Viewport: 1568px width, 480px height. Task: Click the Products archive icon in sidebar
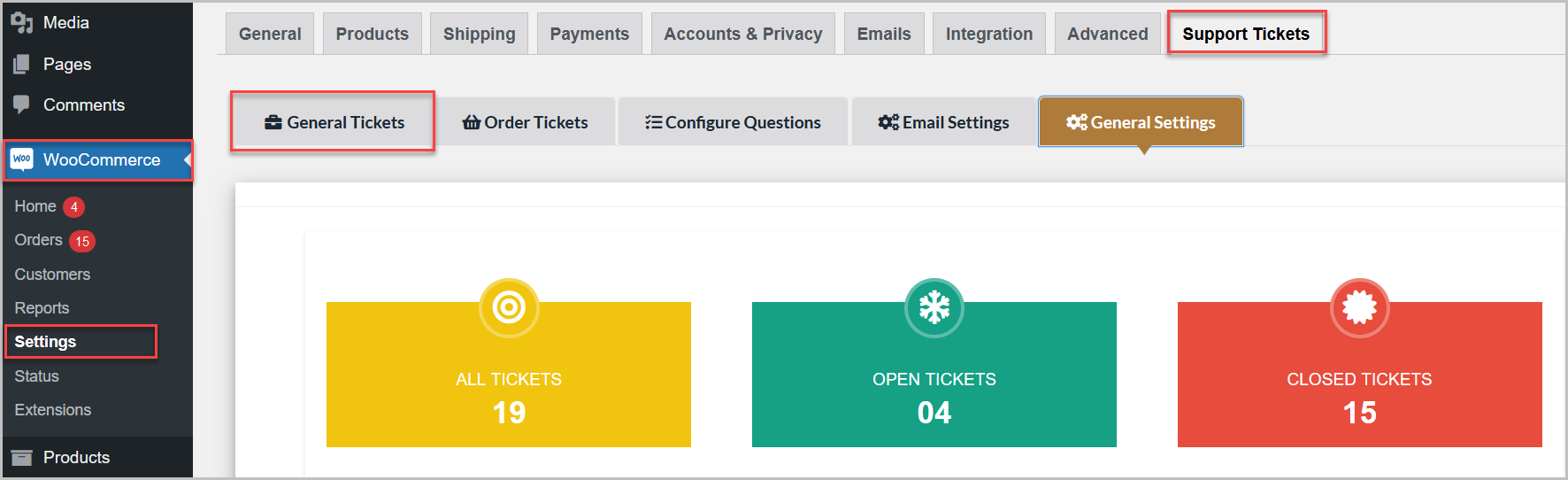pyautogui.click(x=22, y=458)
